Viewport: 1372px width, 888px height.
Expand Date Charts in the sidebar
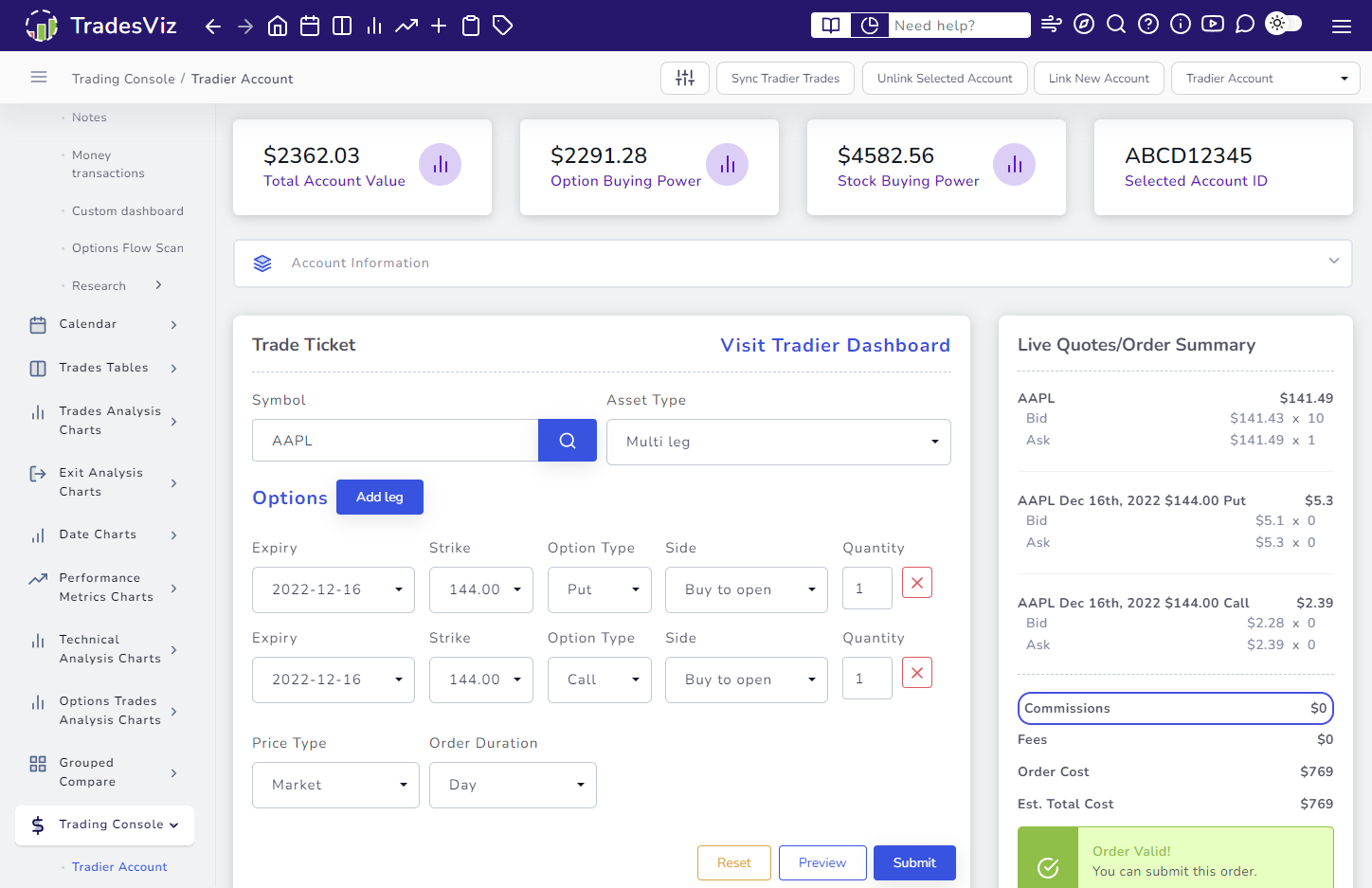tap(104, 535)
